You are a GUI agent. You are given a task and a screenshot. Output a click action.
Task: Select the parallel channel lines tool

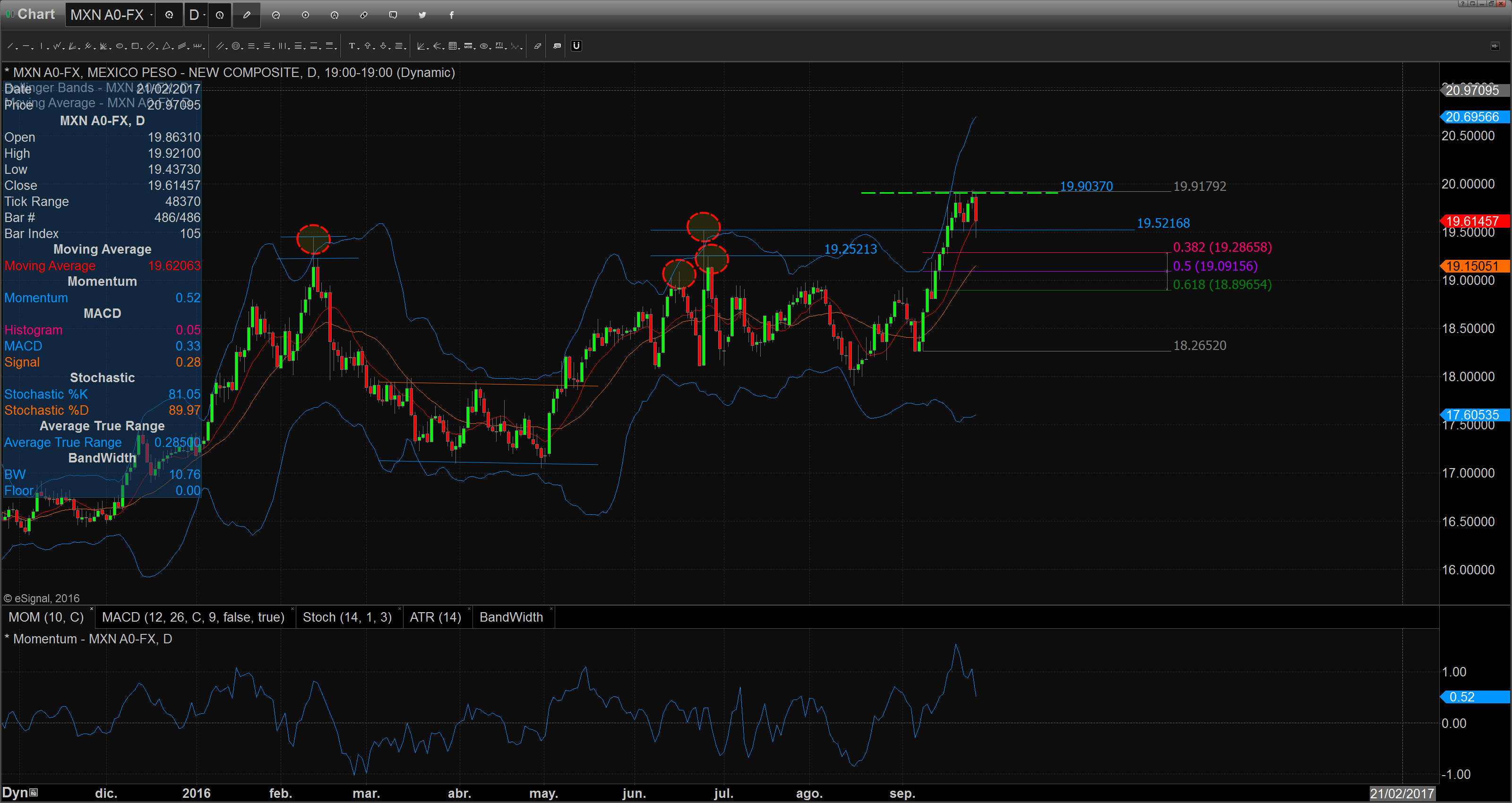[x=181, y=46]
